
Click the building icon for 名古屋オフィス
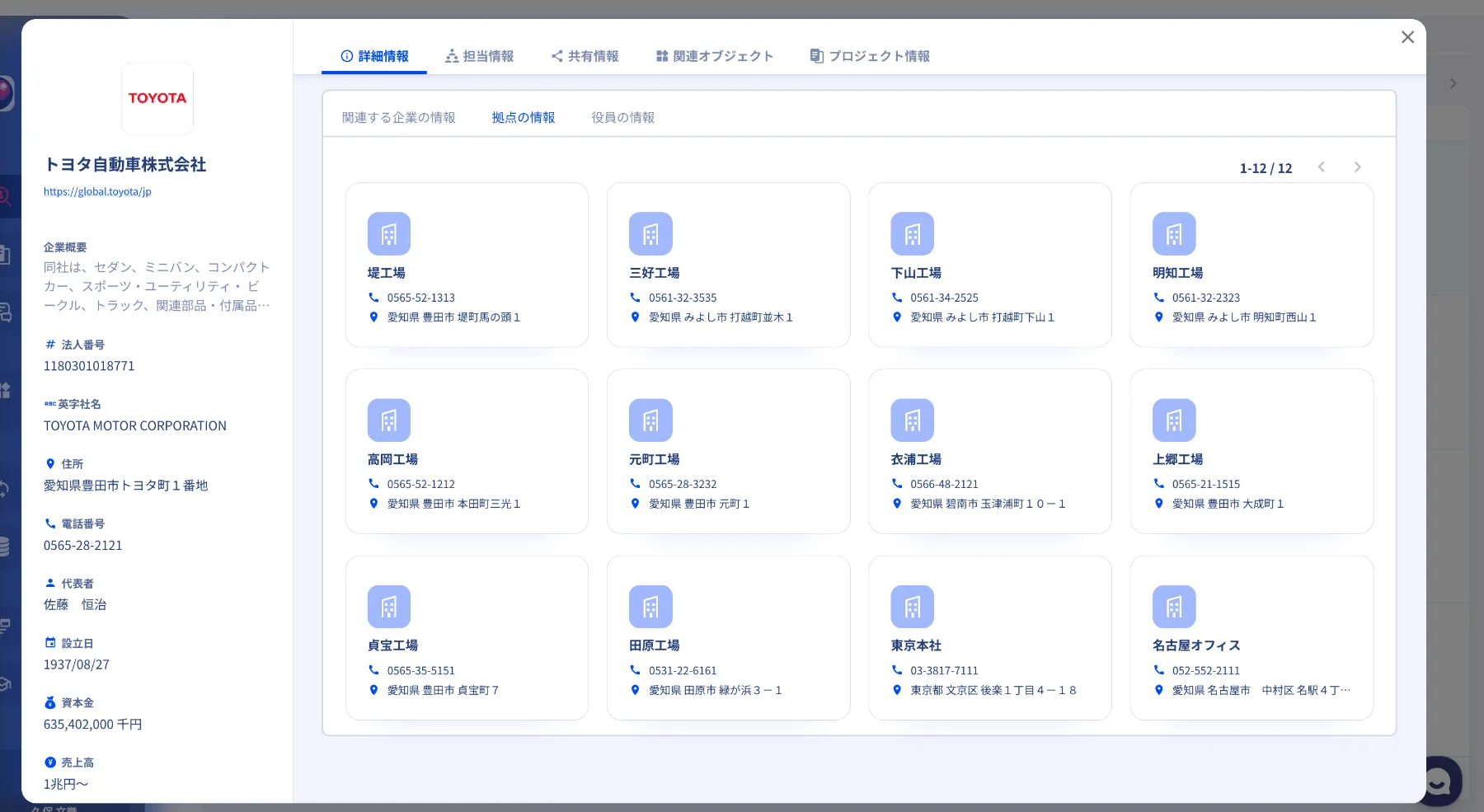[1173, 607]
